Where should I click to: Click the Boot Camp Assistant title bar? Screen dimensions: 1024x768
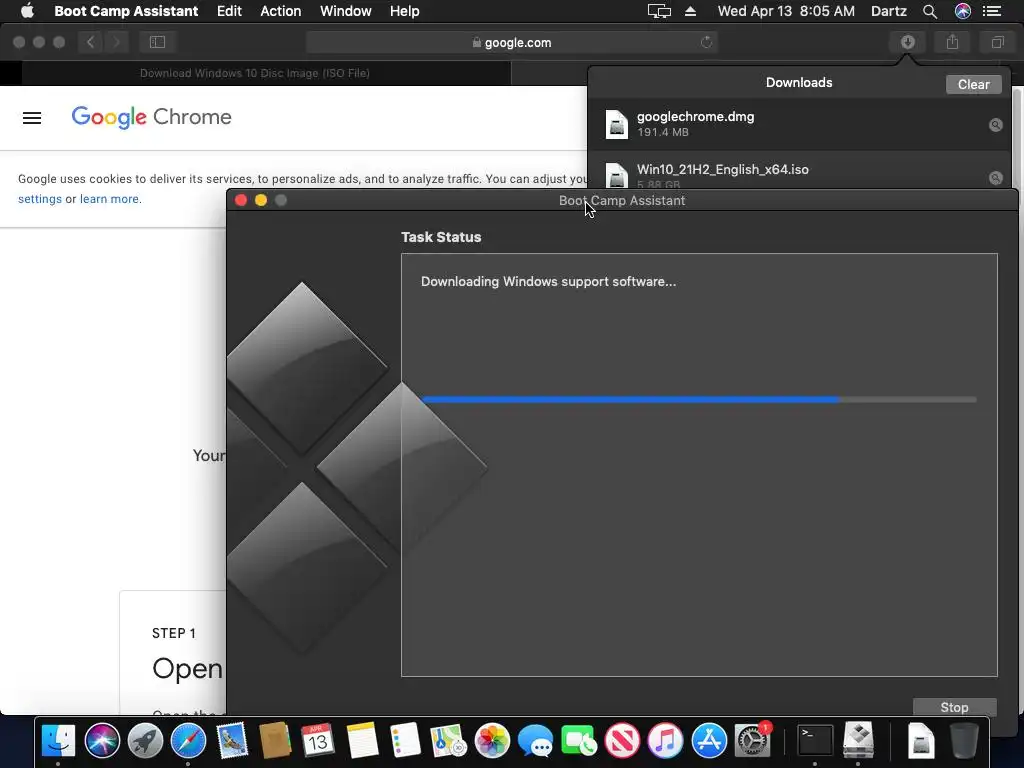622,200
